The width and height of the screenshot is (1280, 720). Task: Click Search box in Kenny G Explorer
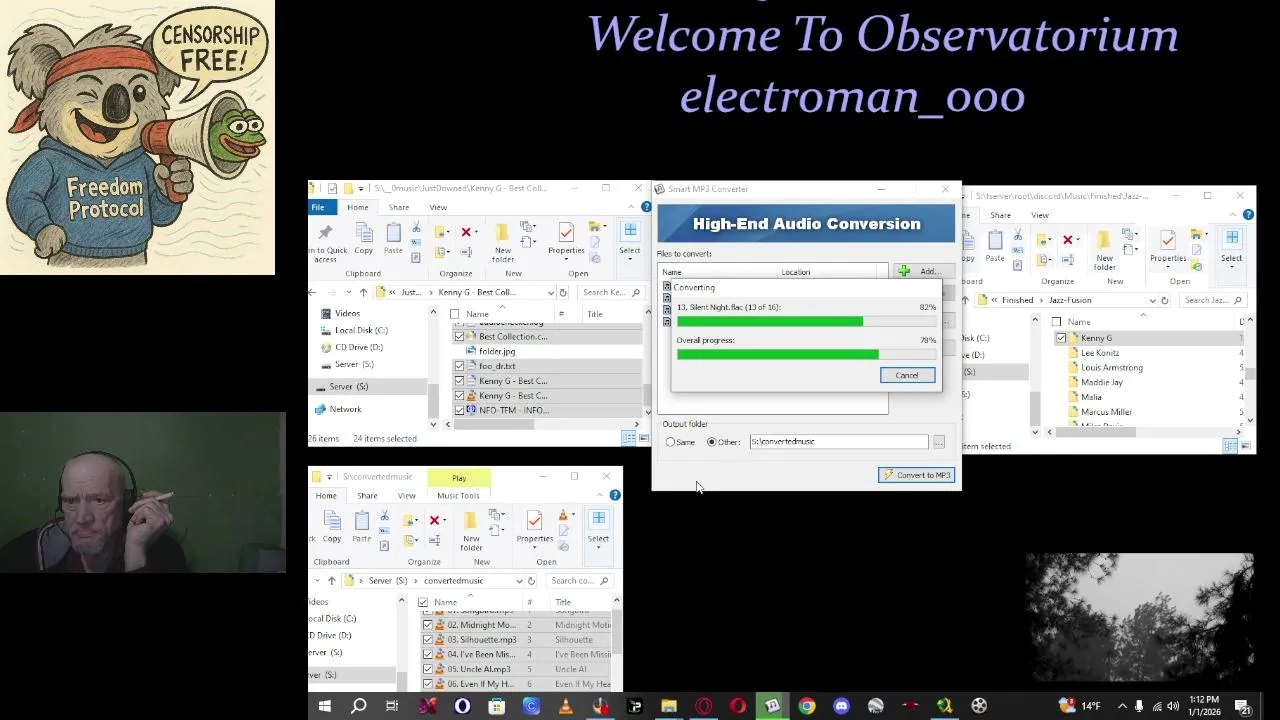[x=610, y=293]
